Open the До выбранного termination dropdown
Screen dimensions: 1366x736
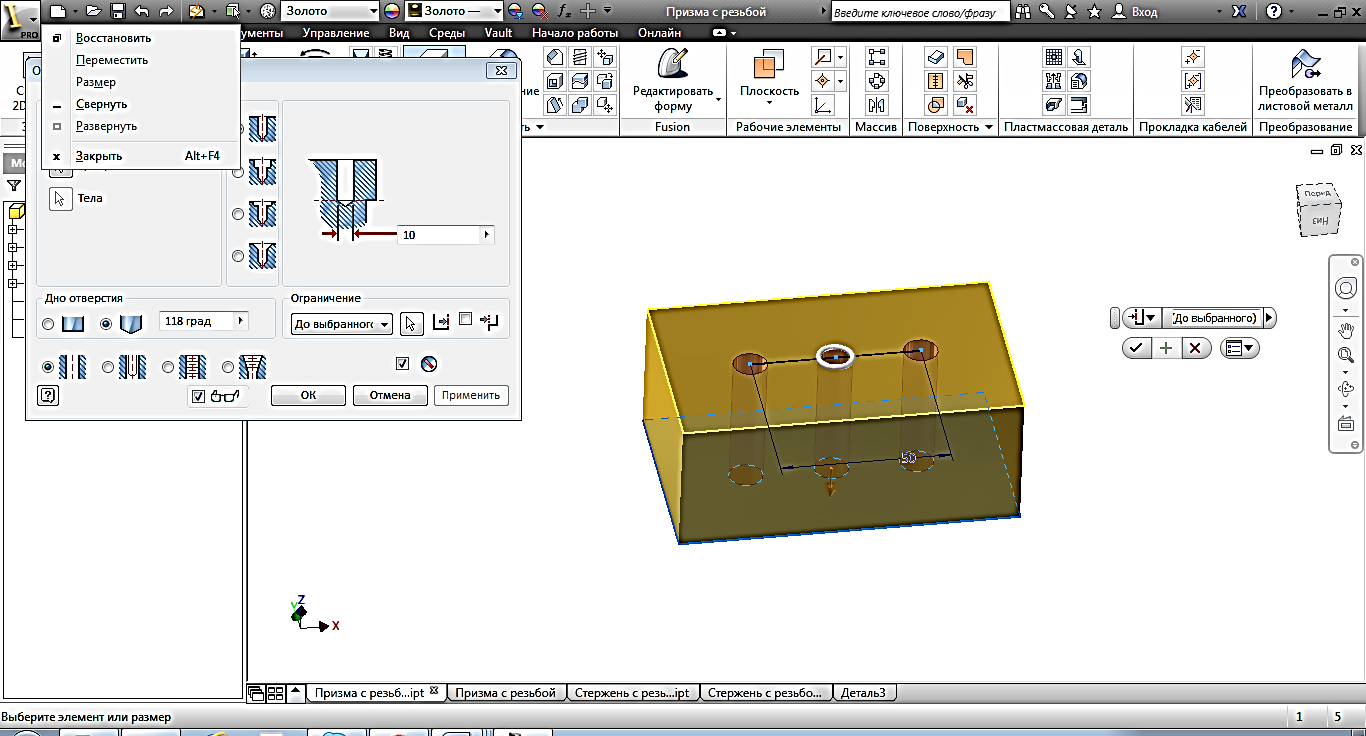pyautogui.click(x=342, y=324)
